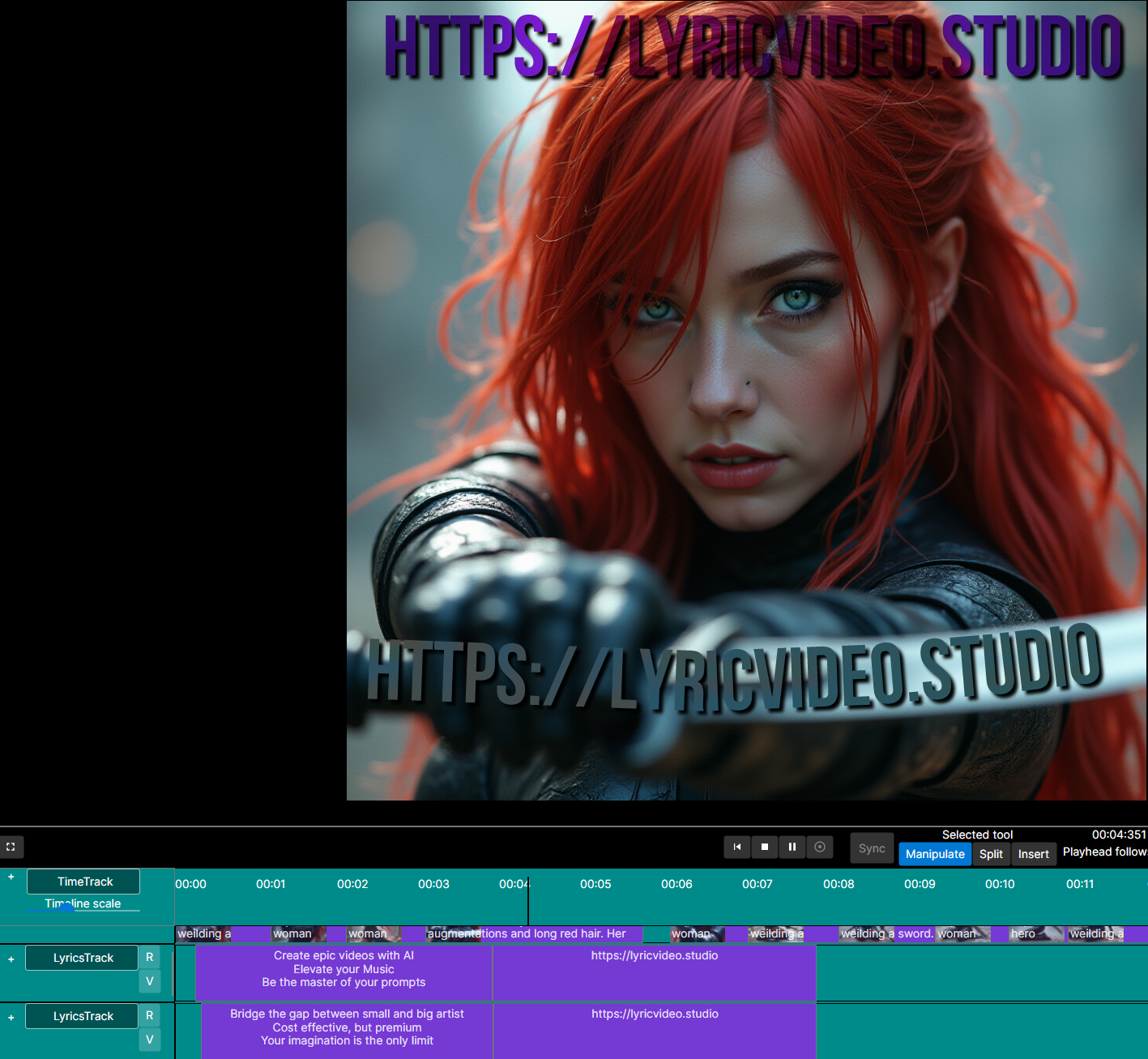Click the 00:11 mark on the ruler
This screenshot has width=1148, height=1059.
(1080, 884)
